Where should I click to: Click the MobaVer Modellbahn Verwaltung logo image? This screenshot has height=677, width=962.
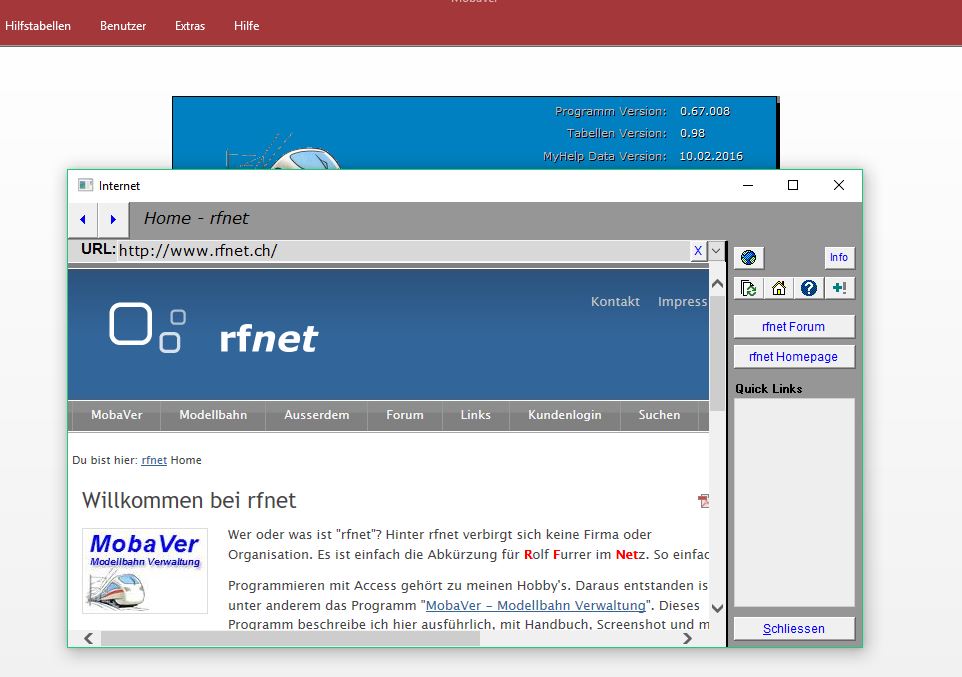pyautogui.click(x=145, y=571)
